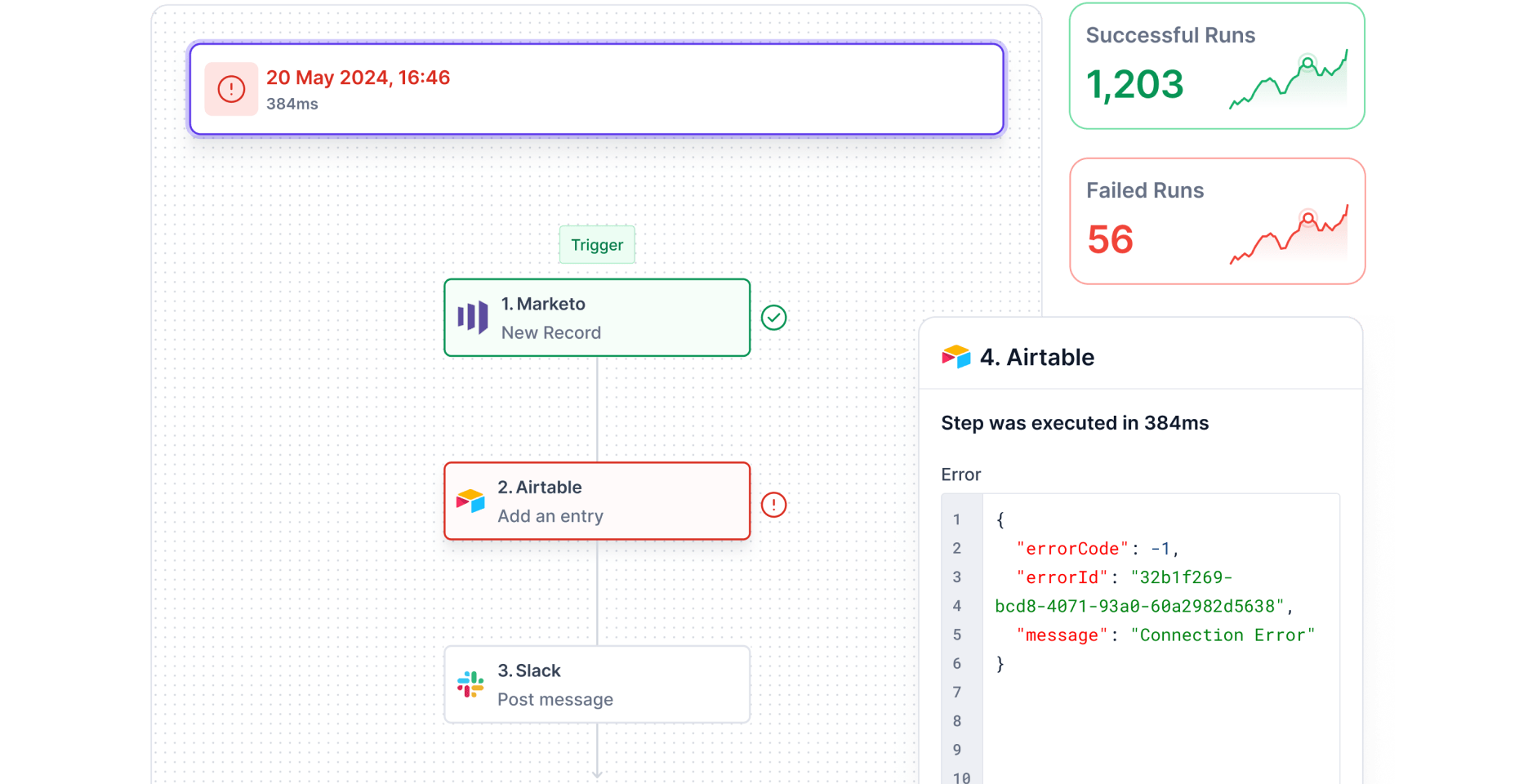This screenshot has width=1519, height=784.
Task: Select the Slack Post message step
Action: point(597,684)
